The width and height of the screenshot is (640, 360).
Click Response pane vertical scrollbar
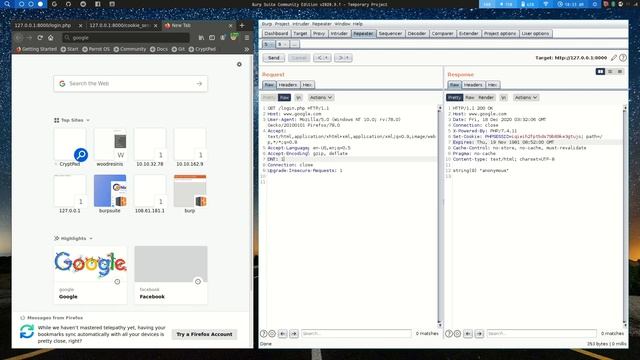[x=625, y=216]
